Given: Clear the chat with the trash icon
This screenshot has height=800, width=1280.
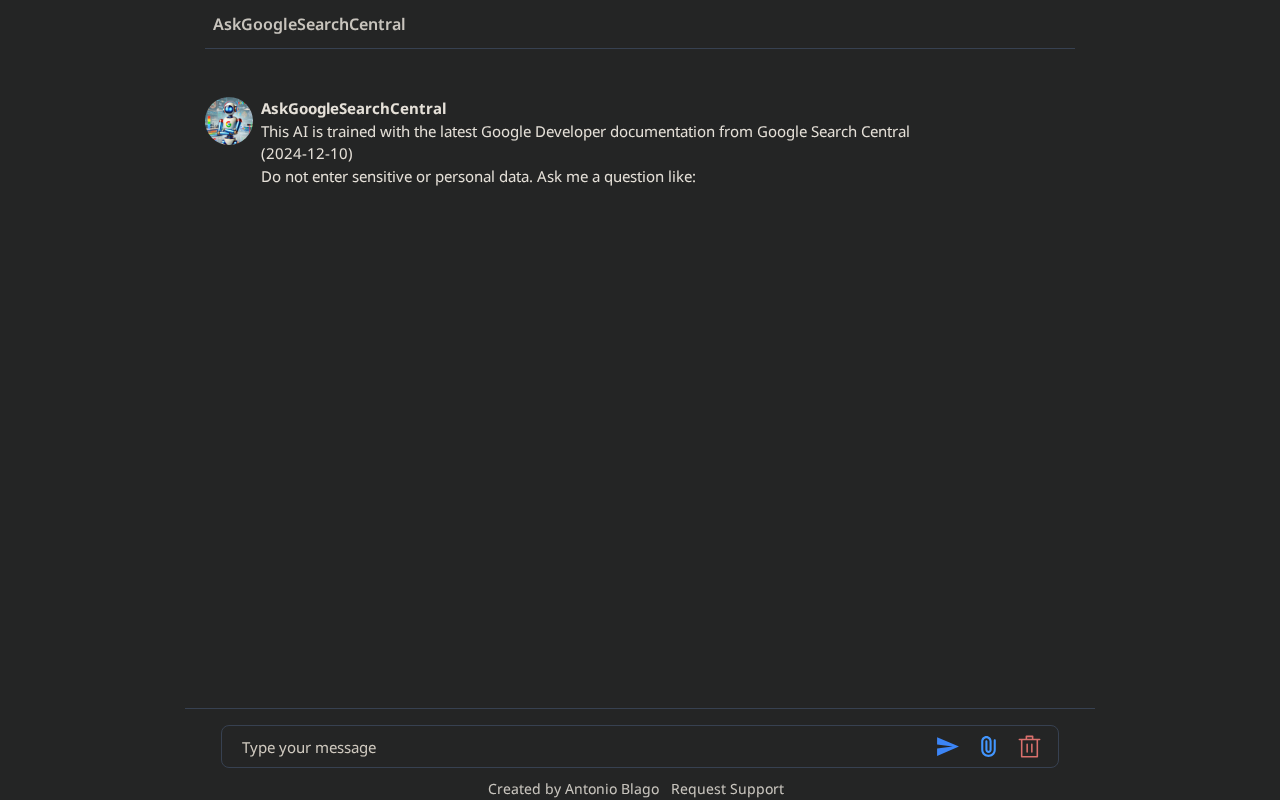Looking at the screenshot, I should tap(1029, 747).
